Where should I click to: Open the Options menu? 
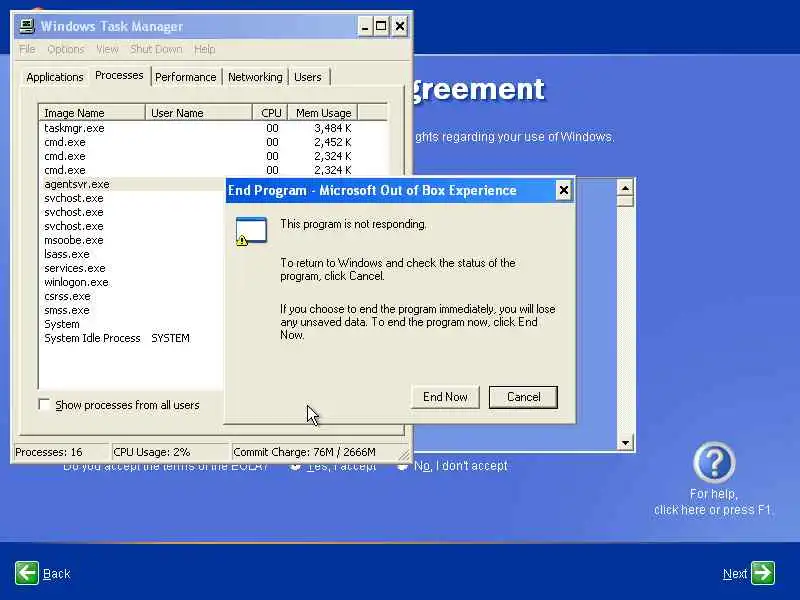(x=65, y=49)
